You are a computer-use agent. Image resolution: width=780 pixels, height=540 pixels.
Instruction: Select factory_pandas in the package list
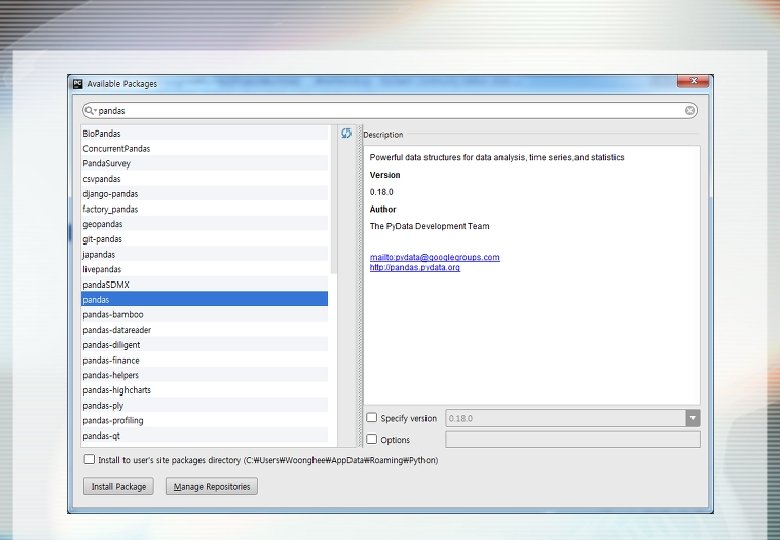(x=204, y=209)
